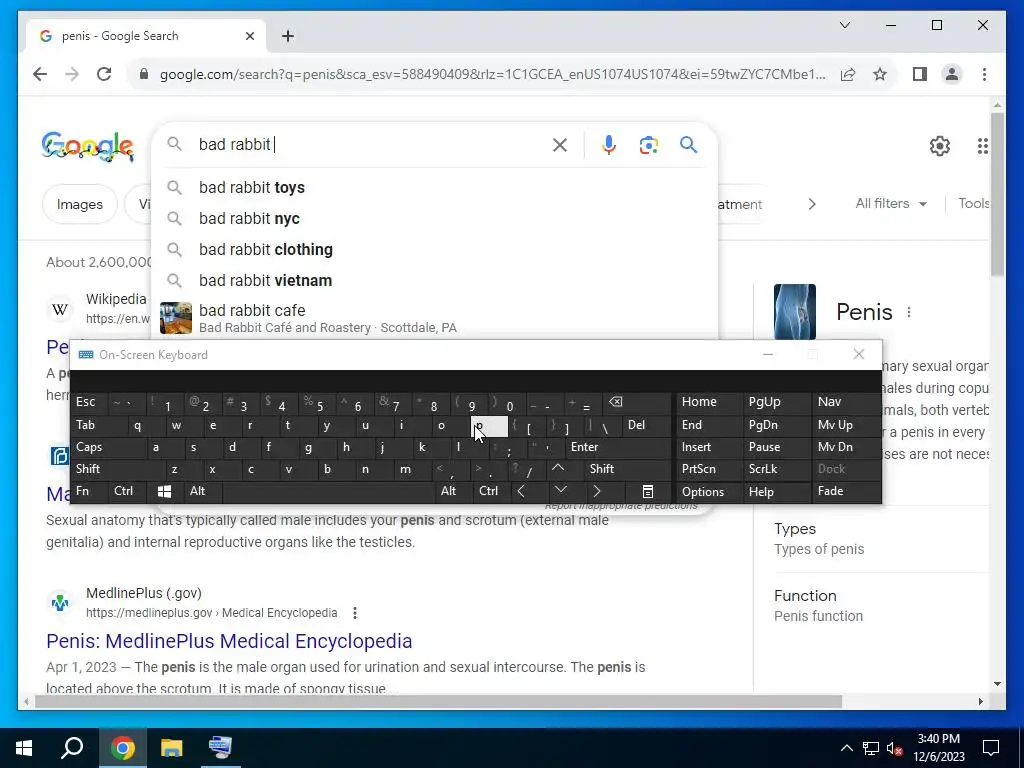Open Google quick settings gear
The width and height of the screenshot is (1024, 768).
[x=940, y=146]
